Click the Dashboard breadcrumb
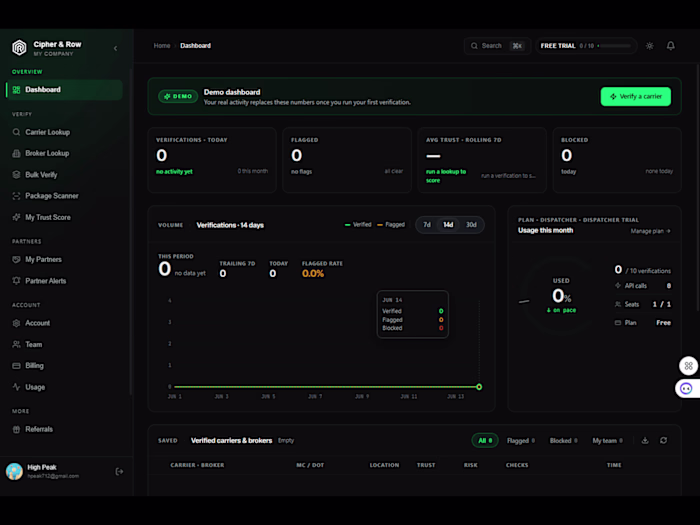Viewport: 700px width, 525px height. coord(196,46)
